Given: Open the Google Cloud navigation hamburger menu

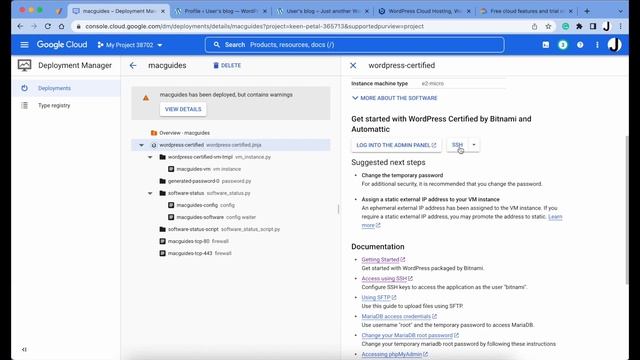Looking at the screenshot, I should [24, 44].
